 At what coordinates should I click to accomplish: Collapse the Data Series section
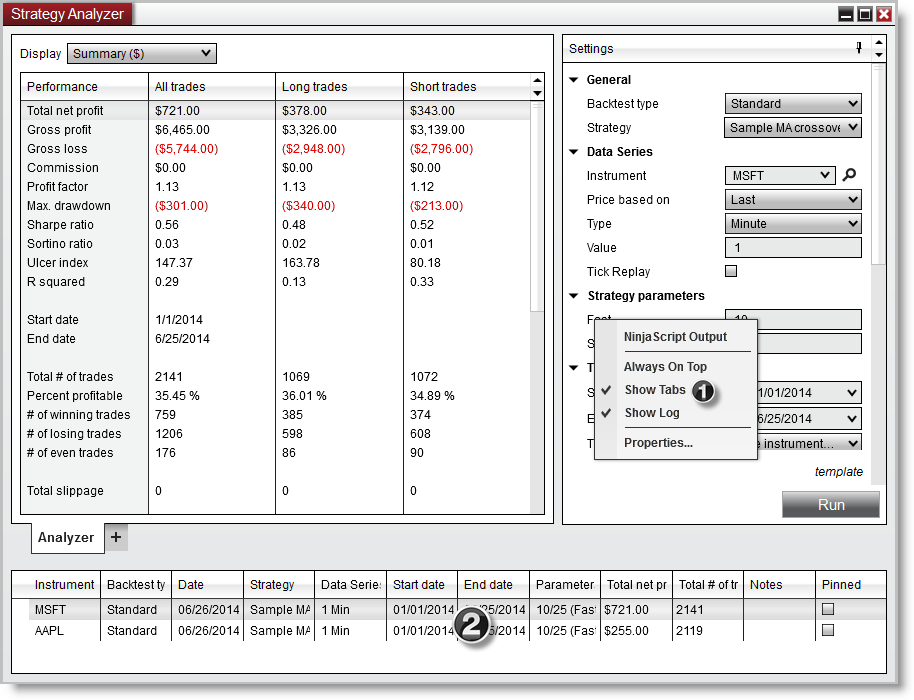pyautogui.click(x=573, y=151)
